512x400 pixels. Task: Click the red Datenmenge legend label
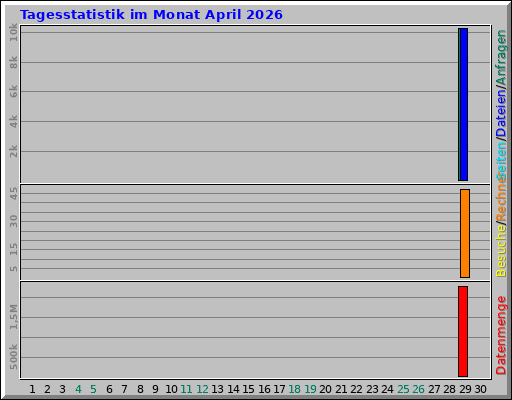(501, 335)
